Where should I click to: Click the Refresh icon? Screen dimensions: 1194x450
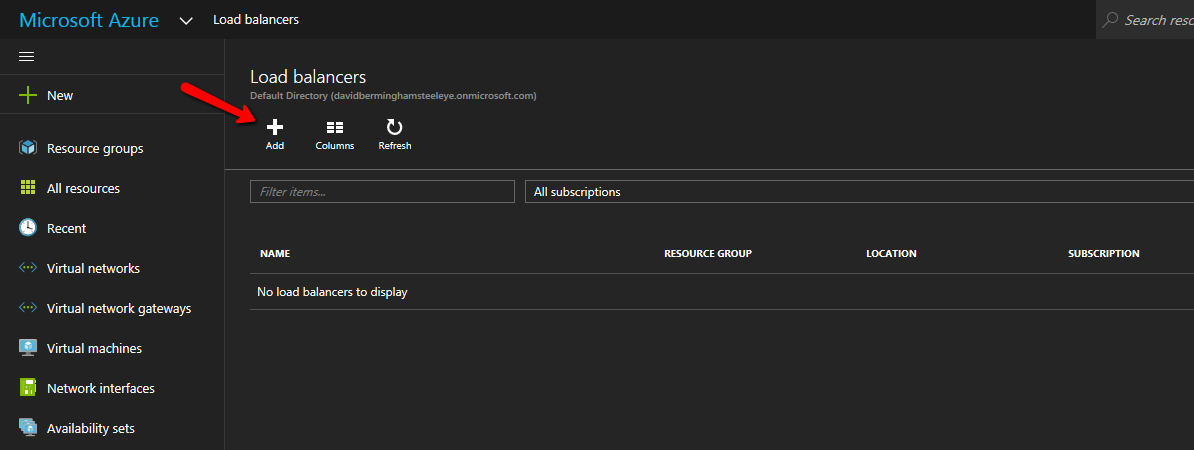click(x=395, y=127)
